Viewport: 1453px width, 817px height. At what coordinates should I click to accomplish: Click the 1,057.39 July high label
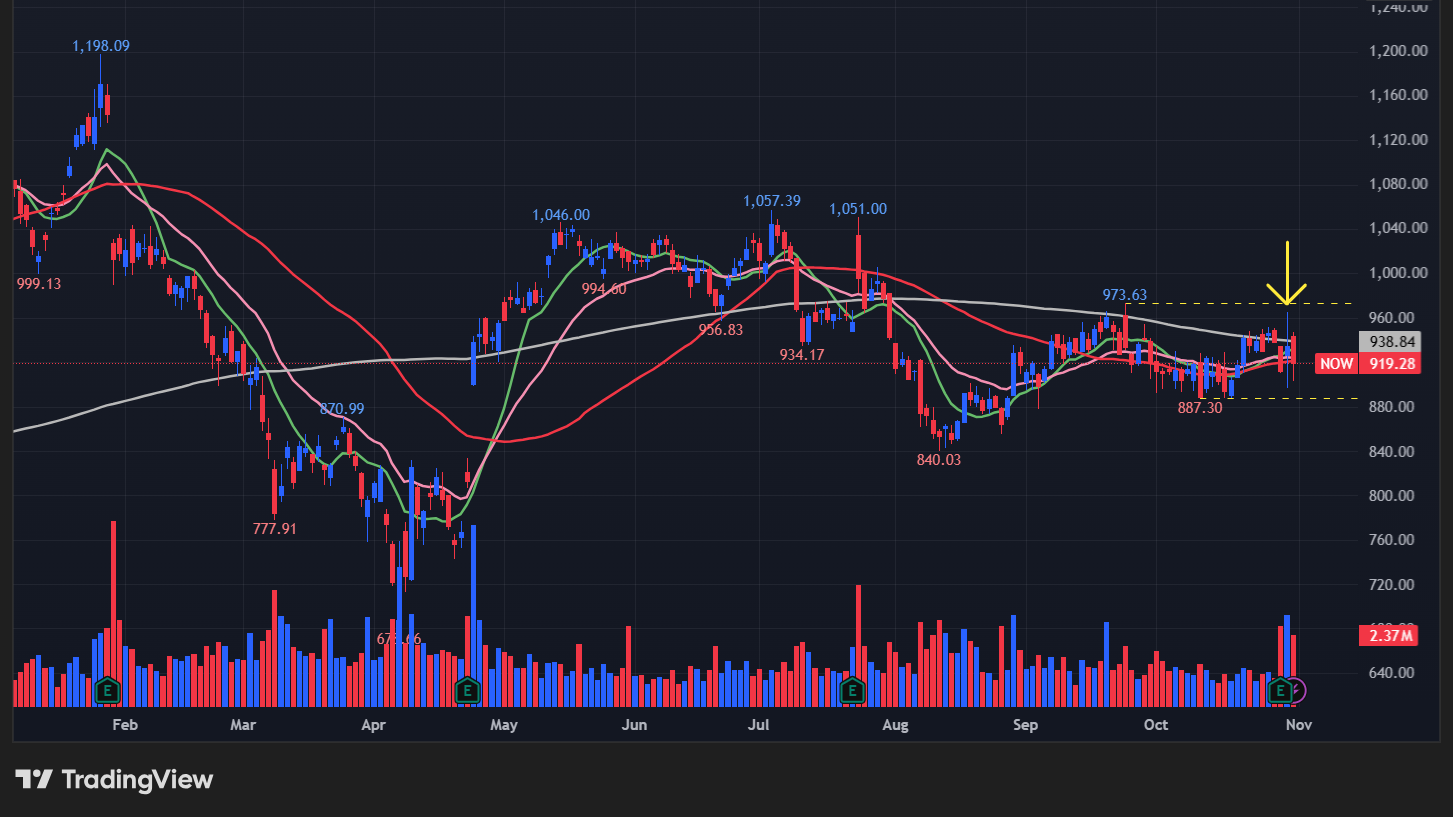coord(771,201)
